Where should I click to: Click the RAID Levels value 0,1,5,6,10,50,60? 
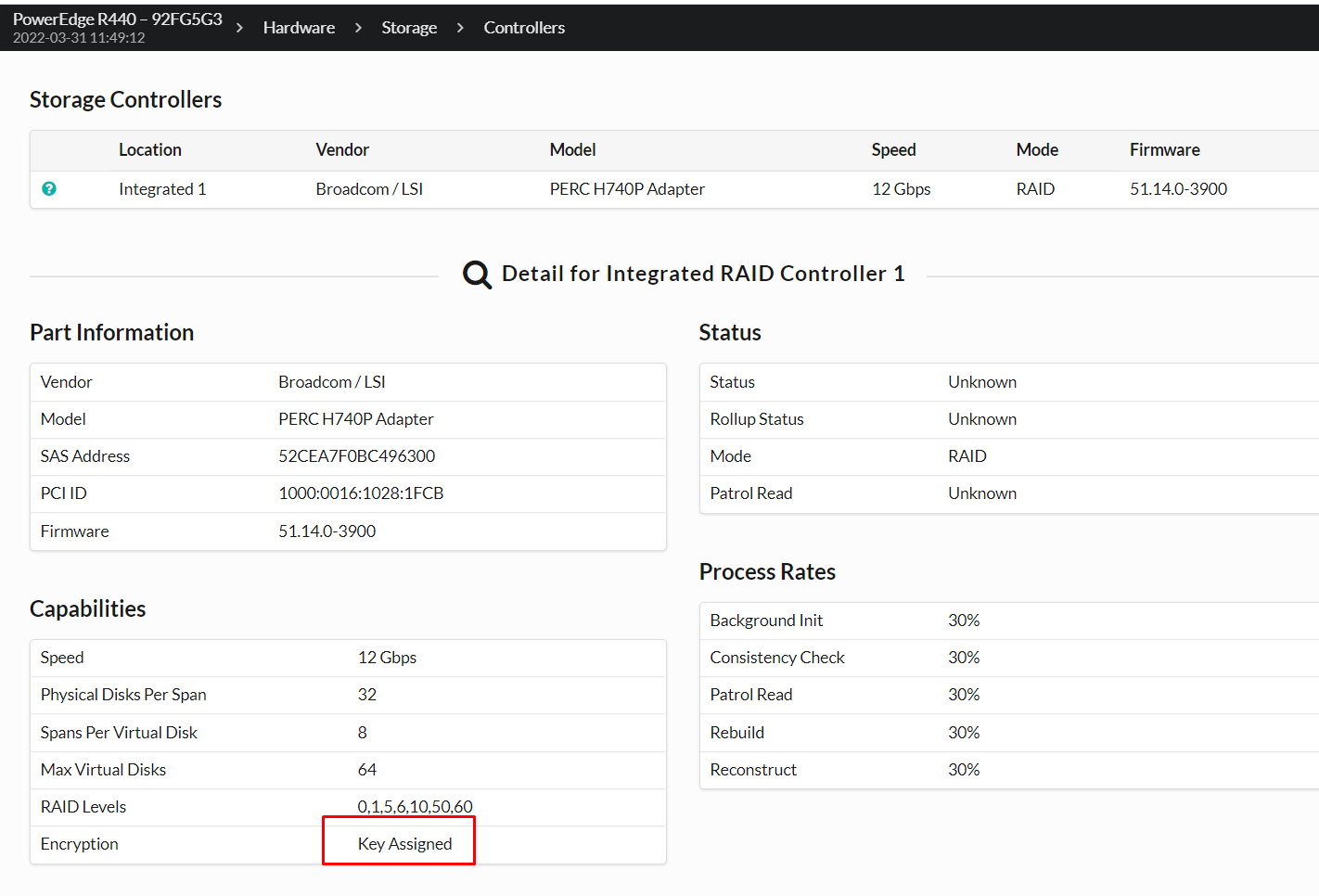[x=415, y=807]
